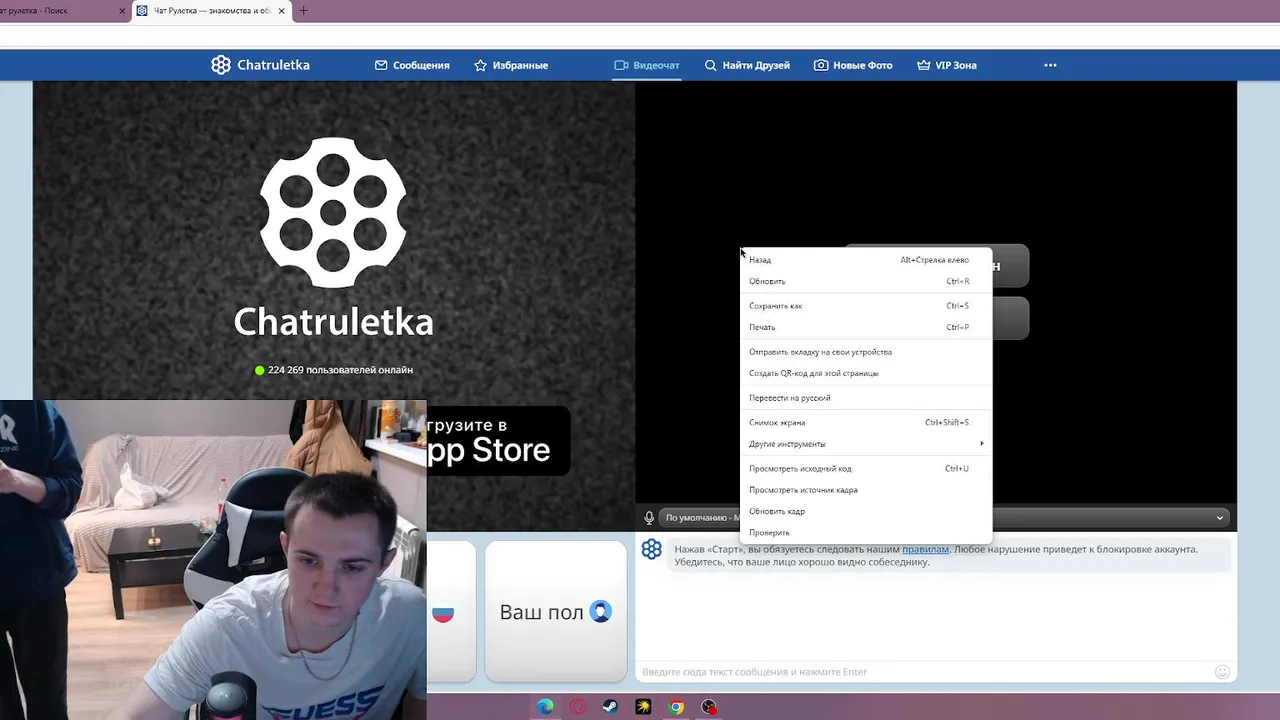Switch to the Видеочат section
The image size is (1280, 720).
(x=647, y=65)
